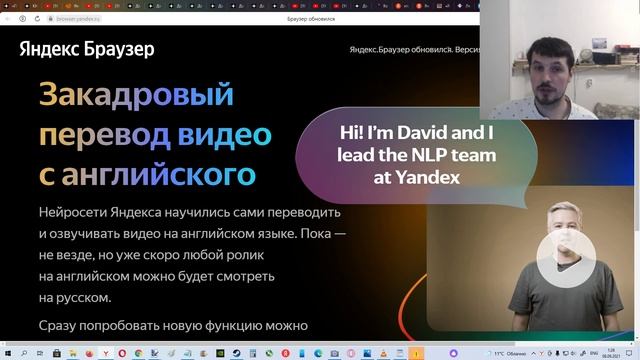Click the speech bubble 'Hi! I'm David'
This screenshot has width=640, height=360.
pyautogui.click(x=416, y=155)
